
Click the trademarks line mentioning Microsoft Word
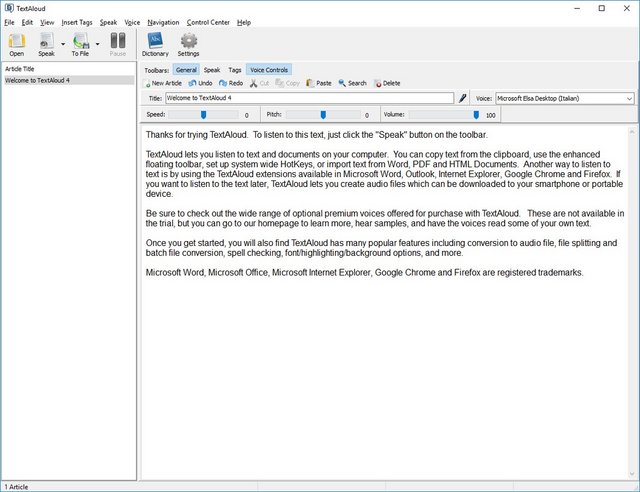pos(364,272)
